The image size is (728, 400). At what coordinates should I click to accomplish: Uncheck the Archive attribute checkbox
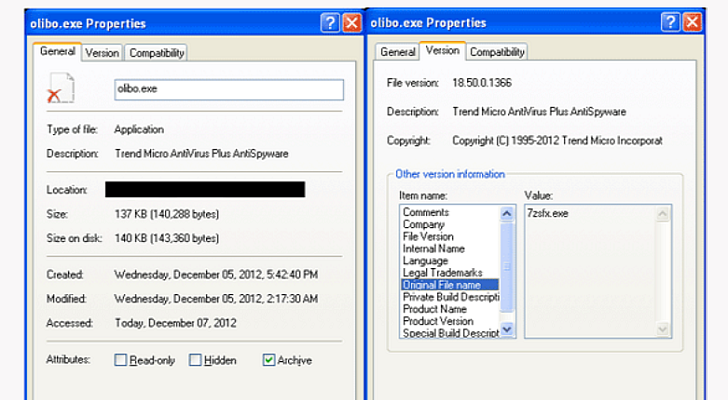click(x=269, y=360)
